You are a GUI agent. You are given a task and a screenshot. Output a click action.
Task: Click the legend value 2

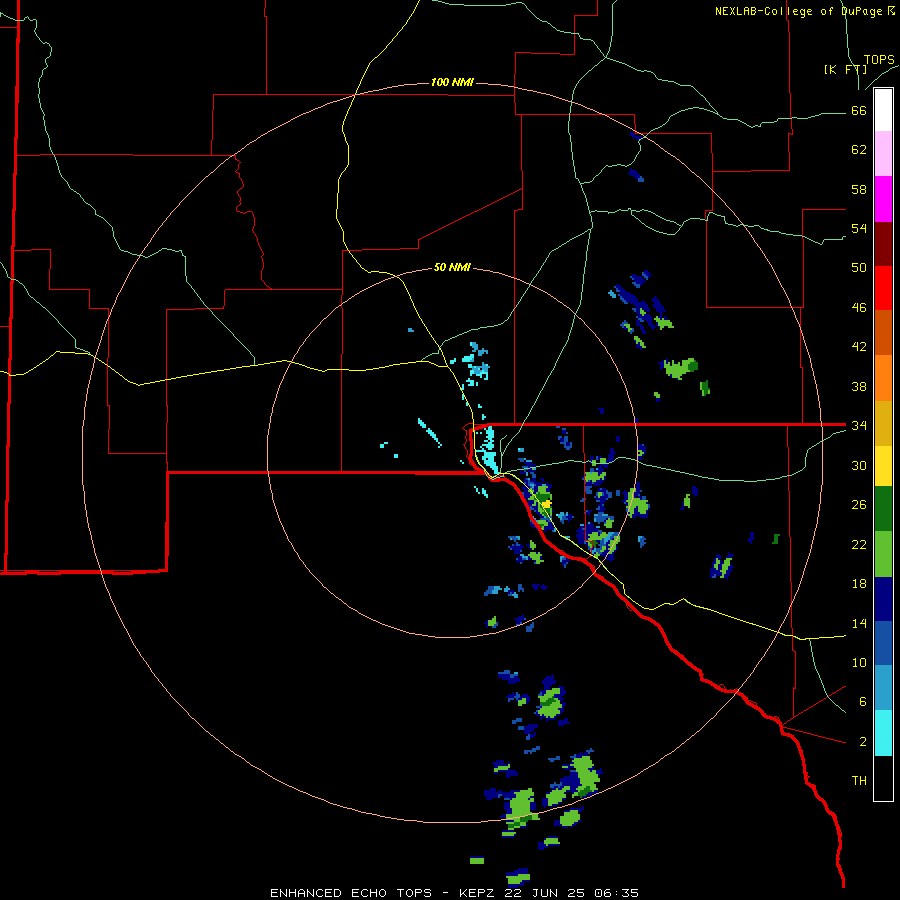[862, 742]
